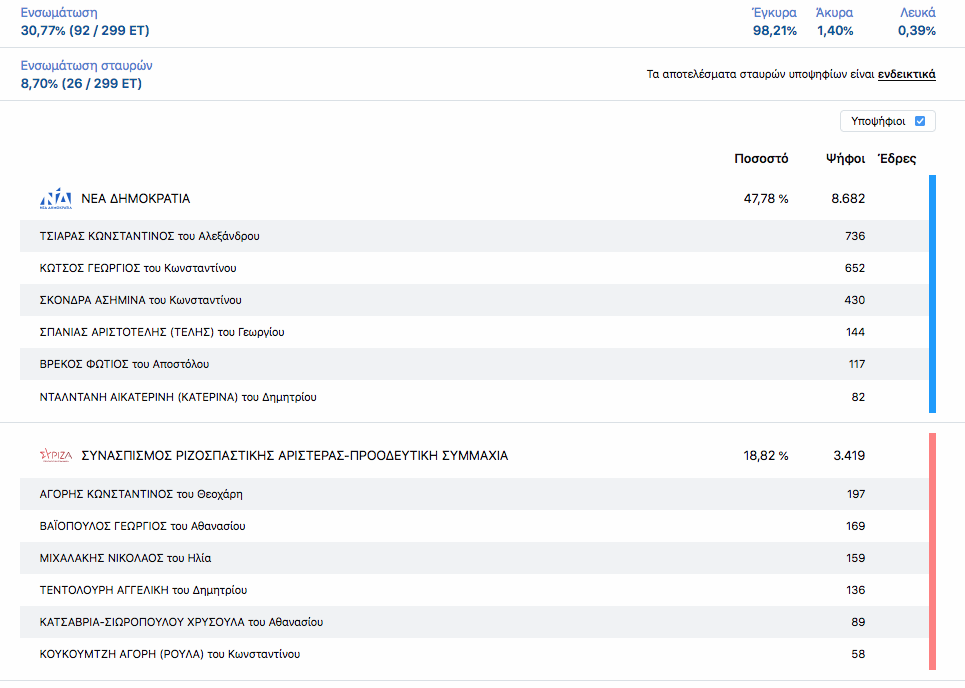Select candidate ΚΩΤΣΟΣ ΓΕΩΡΓΙΟΣ row
The width and height of the screenshot is (965, 688).
tap(138, 268)
